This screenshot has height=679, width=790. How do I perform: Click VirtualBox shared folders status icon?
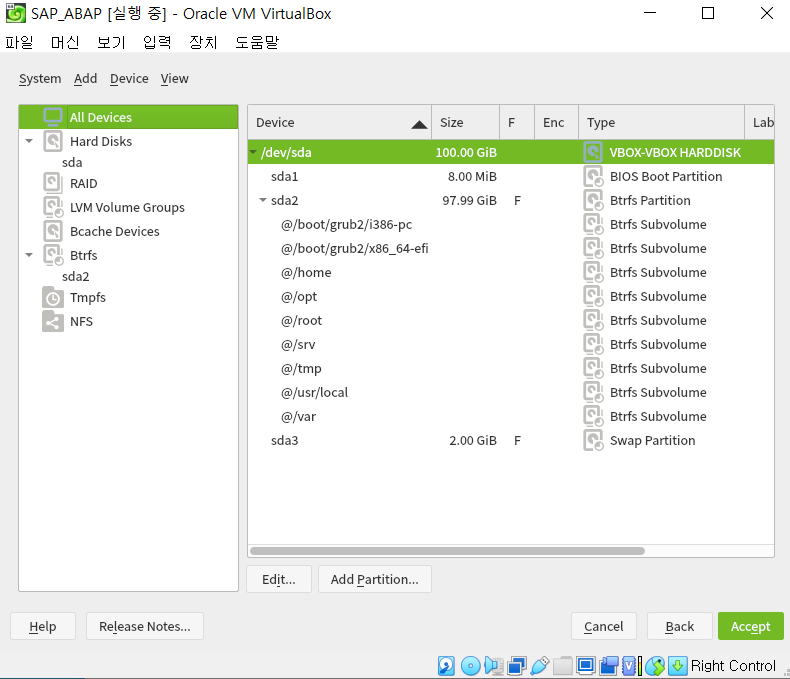click(563, 666)
